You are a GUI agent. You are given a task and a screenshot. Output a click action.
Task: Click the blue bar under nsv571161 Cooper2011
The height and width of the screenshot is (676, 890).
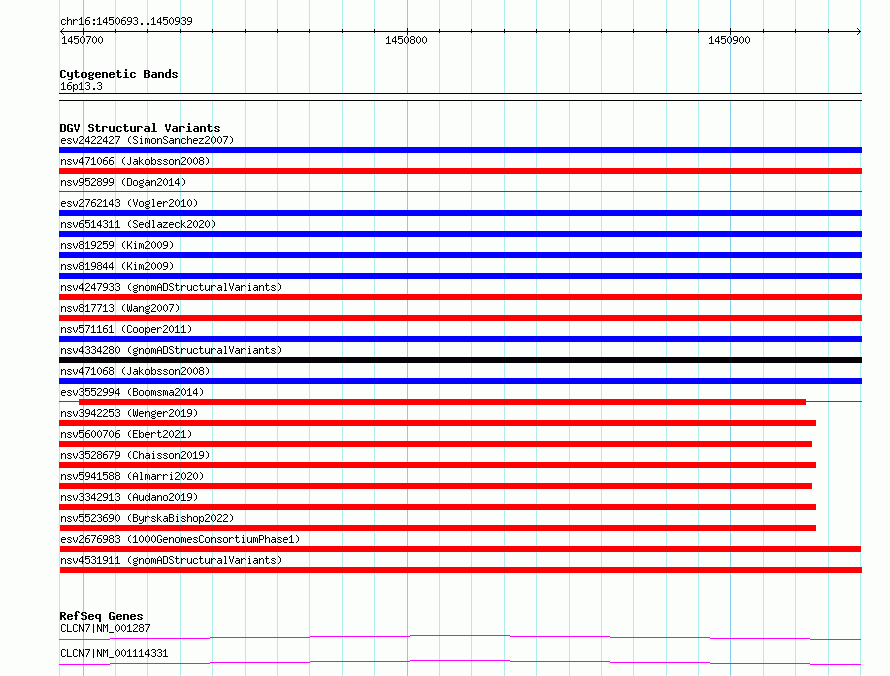coord(460,339)
